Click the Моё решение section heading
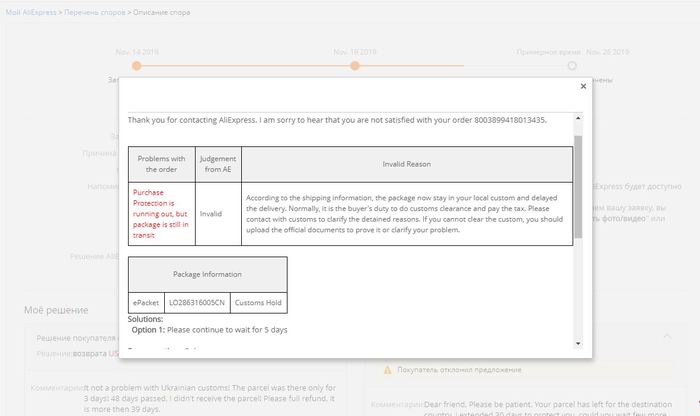 56,311
